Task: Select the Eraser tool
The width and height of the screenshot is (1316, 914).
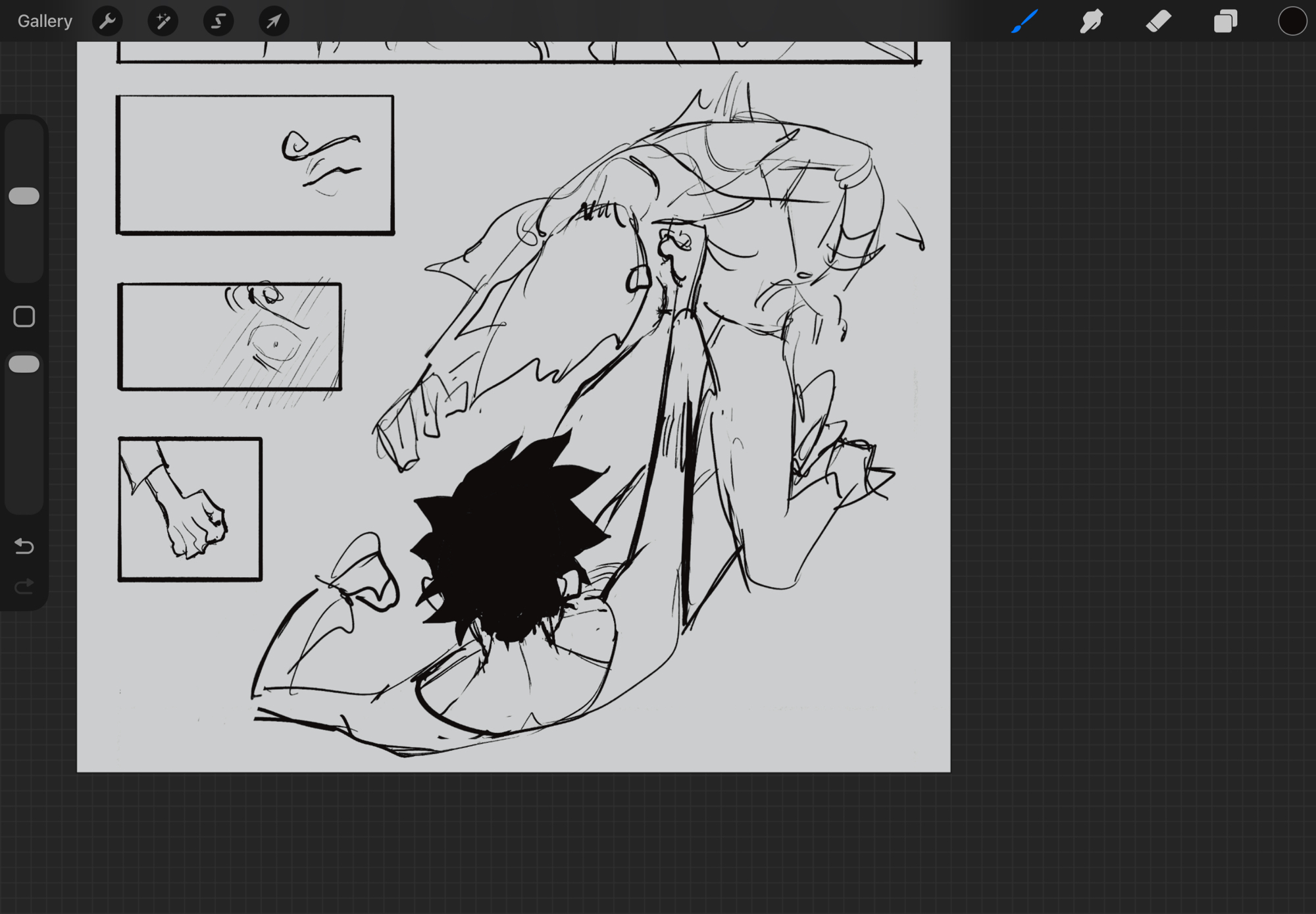Action: coord(1158,21)
